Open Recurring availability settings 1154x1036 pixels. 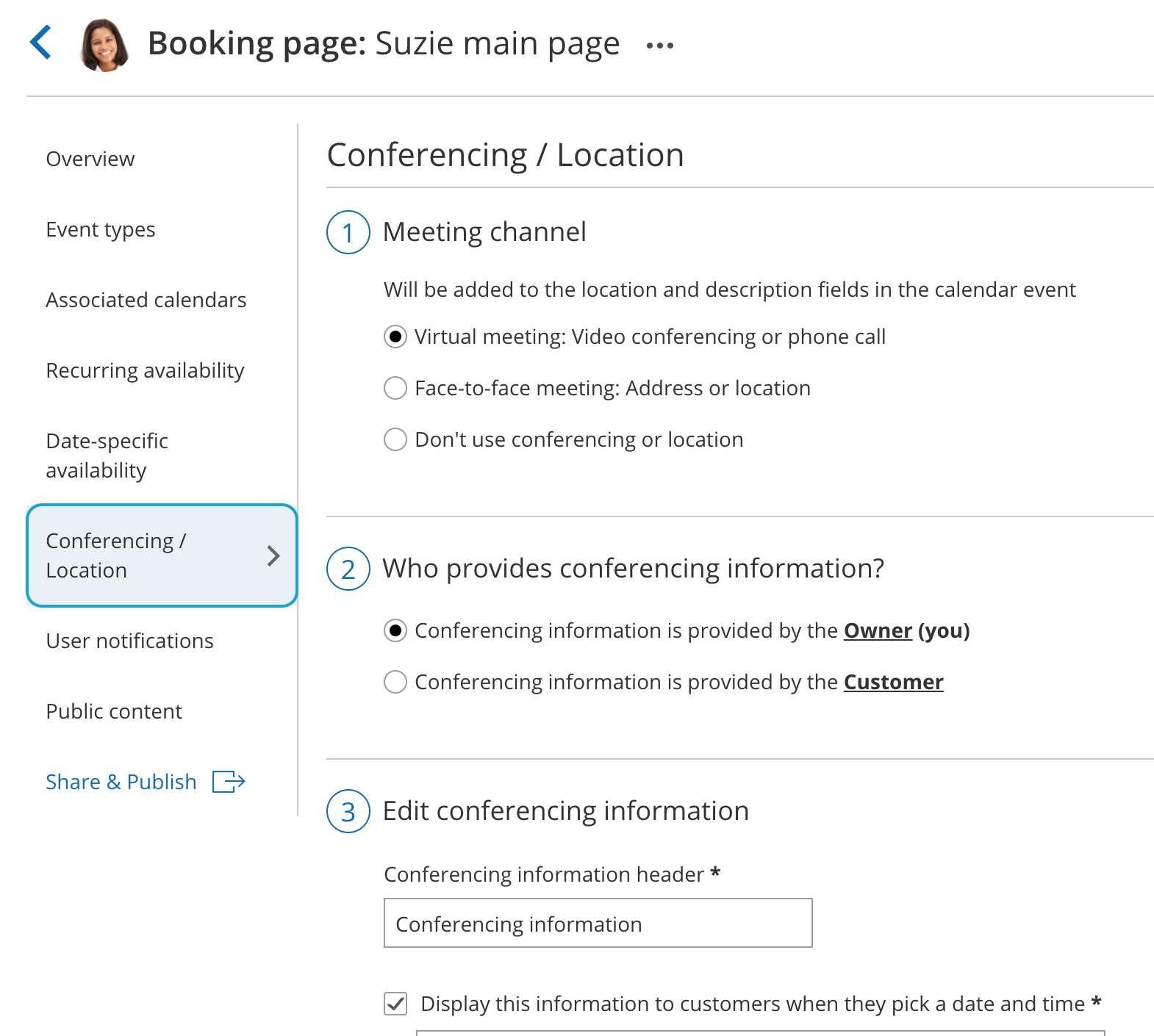point(145,370)
